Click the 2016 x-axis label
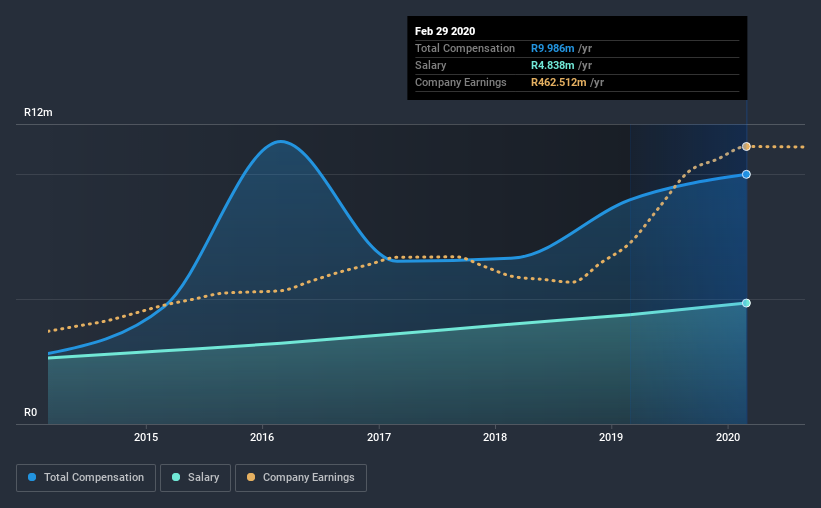The width and height of the screenshot is (821, 508). coord(262,437)
